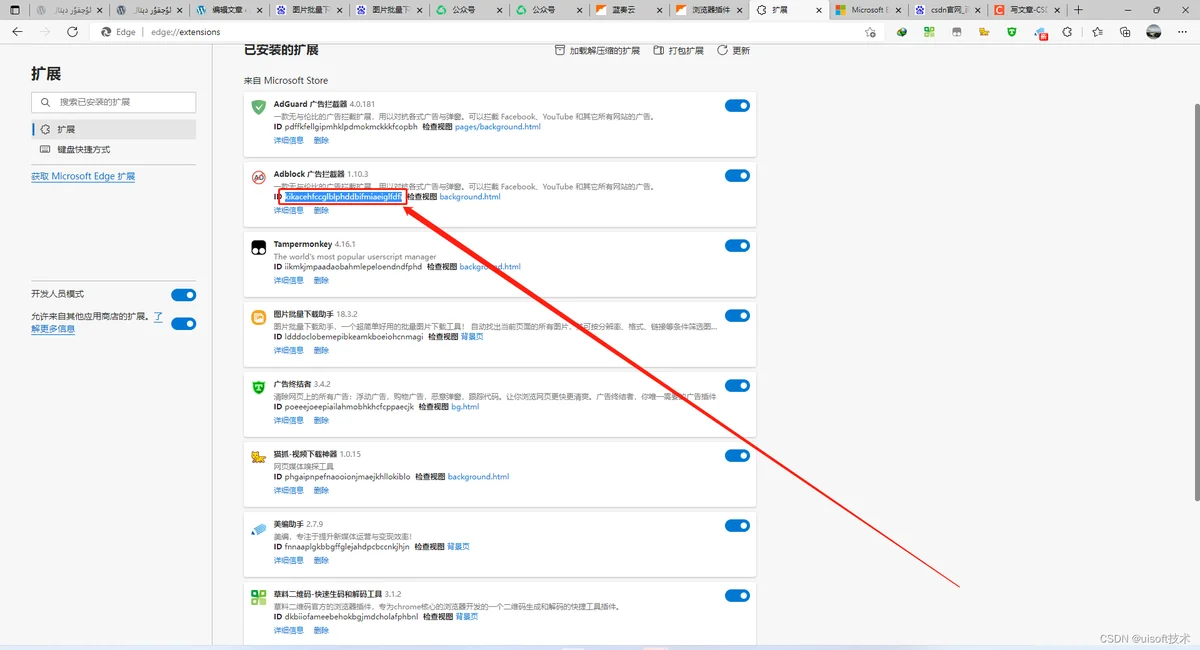Click the 广告终结者 green shield icon
Viewport: 1200px width, 650px height.
pos(258,387)
